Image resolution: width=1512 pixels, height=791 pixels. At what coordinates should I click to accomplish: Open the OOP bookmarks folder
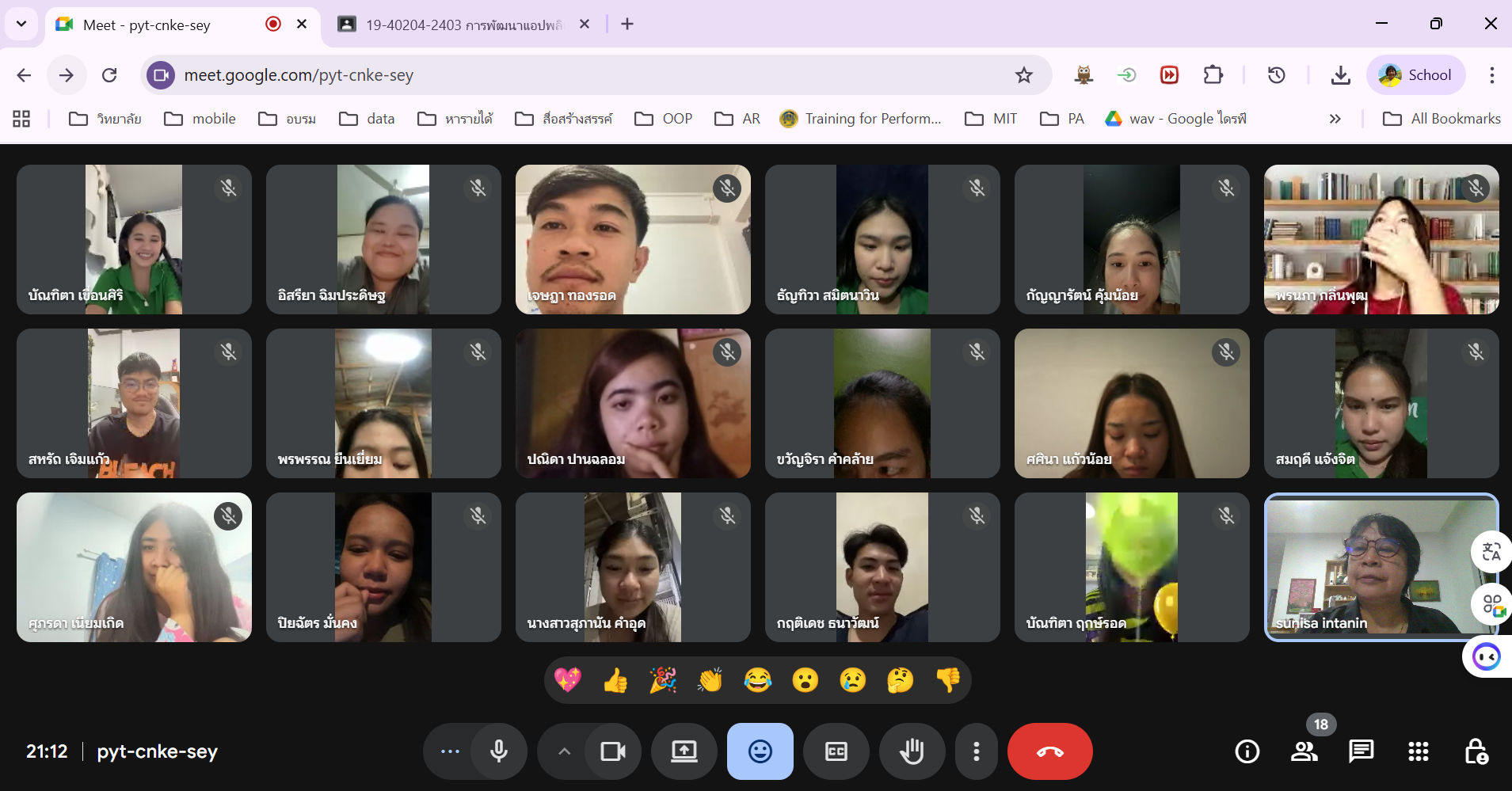coord(664,119)
